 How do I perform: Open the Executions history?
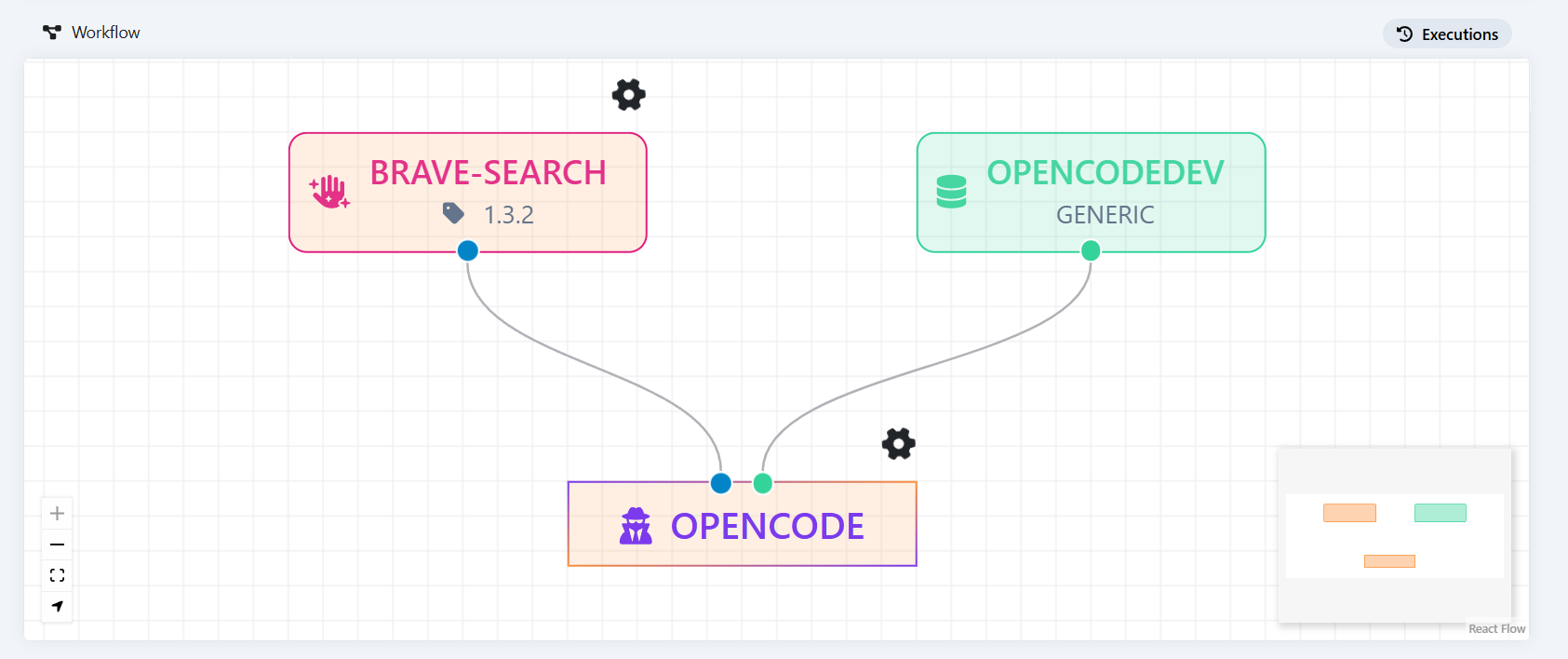[x=1447, y=34]
